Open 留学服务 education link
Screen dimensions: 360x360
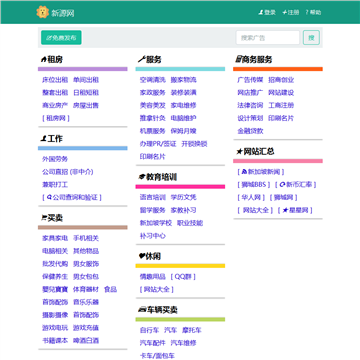click(153, 210)
